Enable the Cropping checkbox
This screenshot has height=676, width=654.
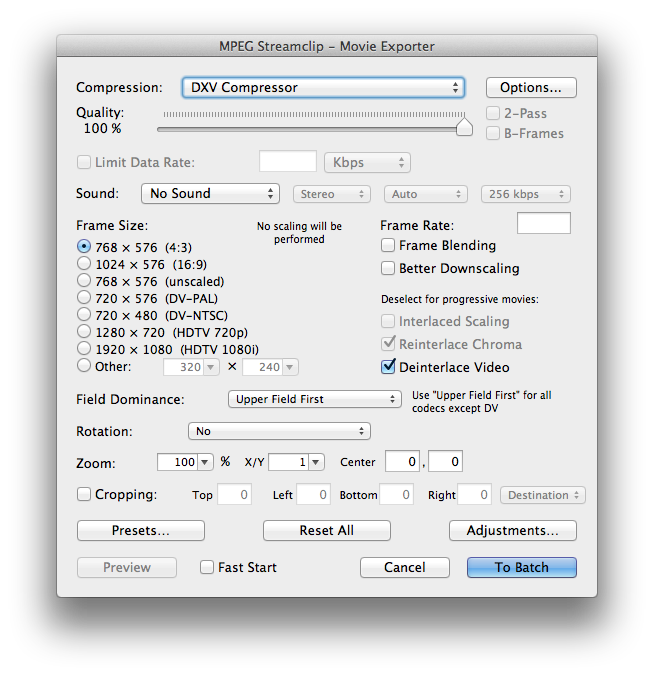[x=84, y=494]
